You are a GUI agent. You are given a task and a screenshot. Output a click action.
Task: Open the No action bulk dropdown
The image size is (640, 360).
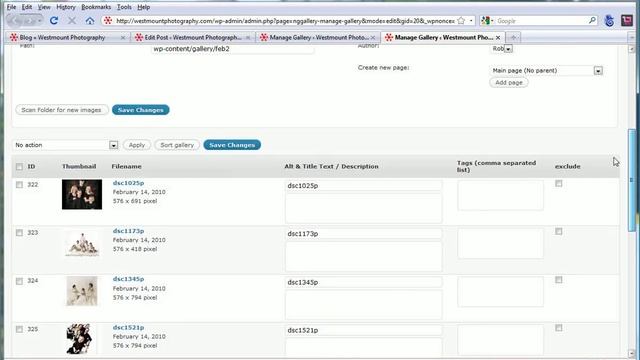click(66, 145)
